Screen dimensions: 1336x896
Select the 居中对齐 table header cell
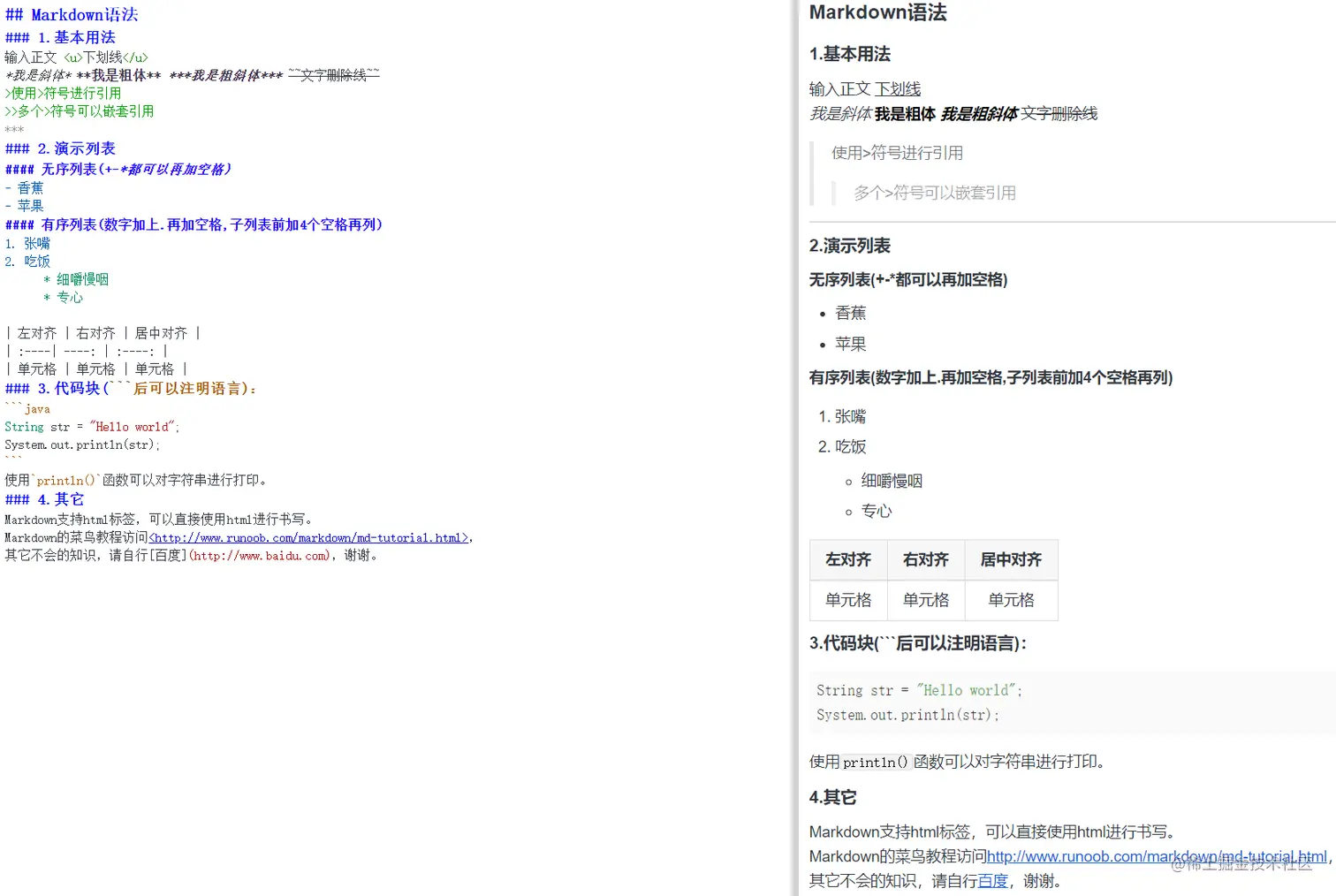coord(1010,559)
